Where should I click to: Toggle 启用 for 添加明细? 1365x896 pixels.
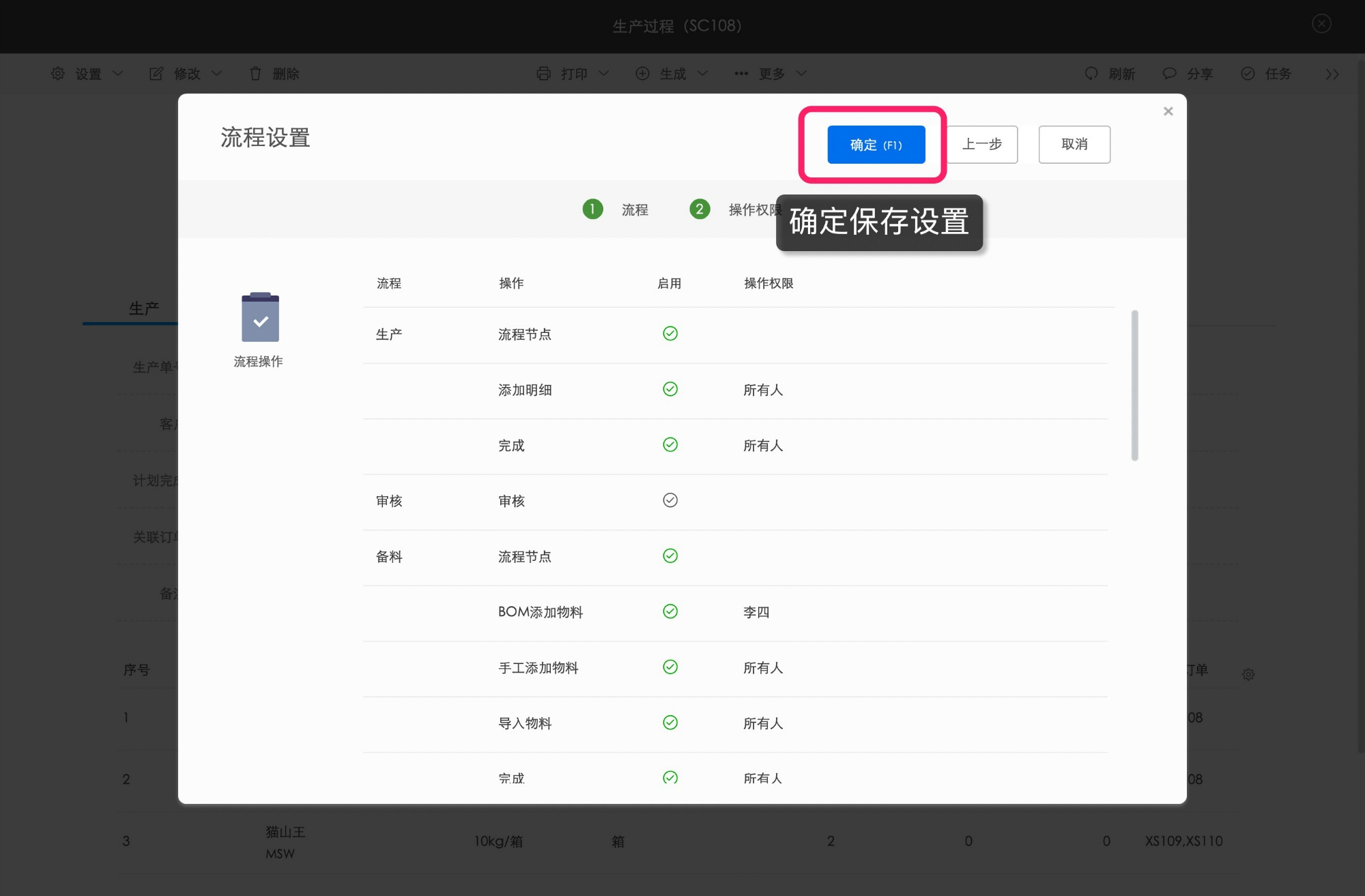click(670, 389)
